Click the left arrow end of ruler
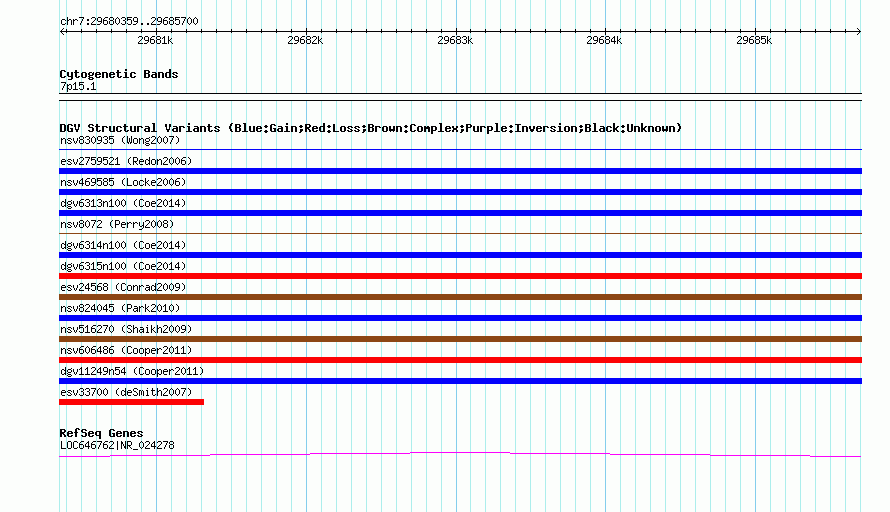 [x=62, y=31]
